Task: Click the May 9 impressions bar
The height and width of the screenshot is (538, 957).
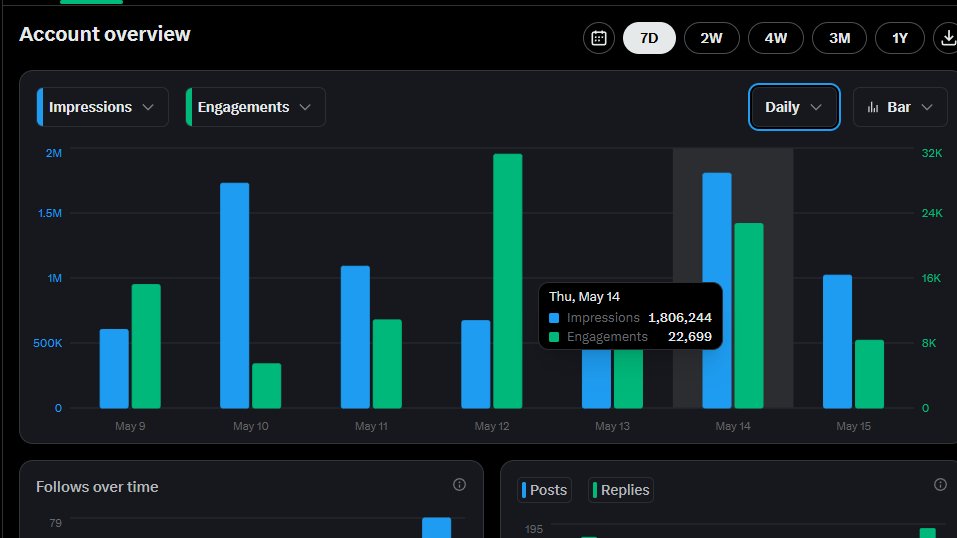Action: [114, 368]
